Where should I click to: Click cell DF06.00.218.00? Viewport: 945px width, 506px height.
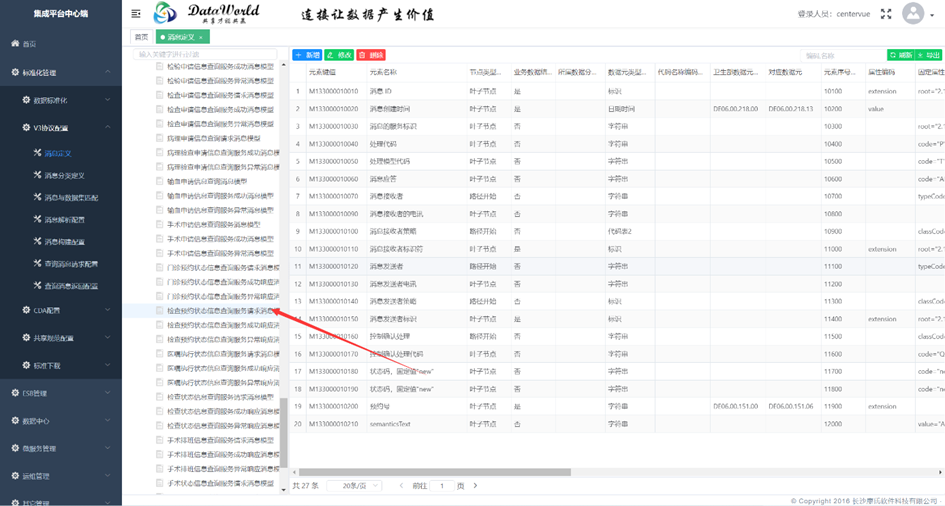tap(735, 109)
